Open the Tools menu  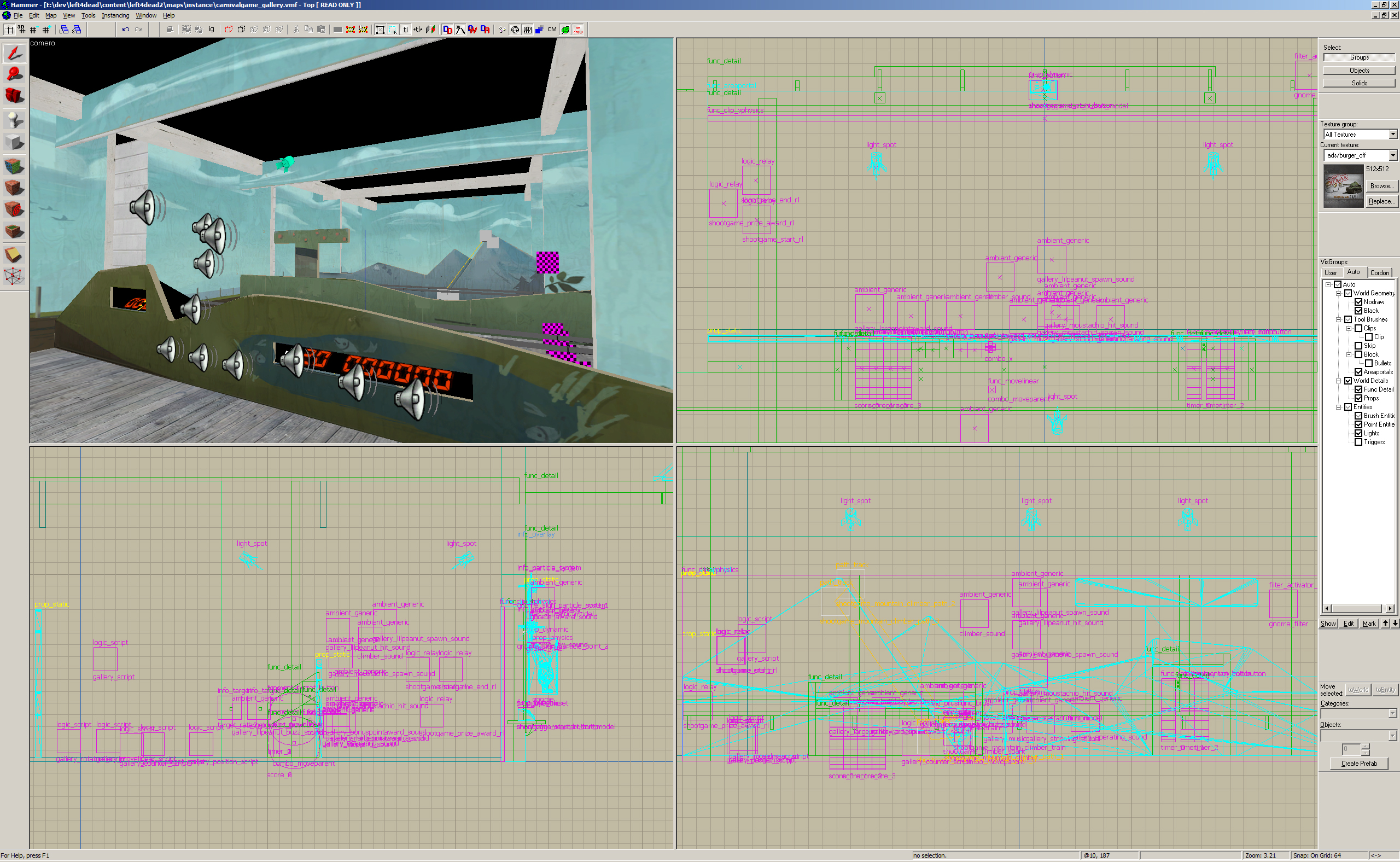[88, 15]
